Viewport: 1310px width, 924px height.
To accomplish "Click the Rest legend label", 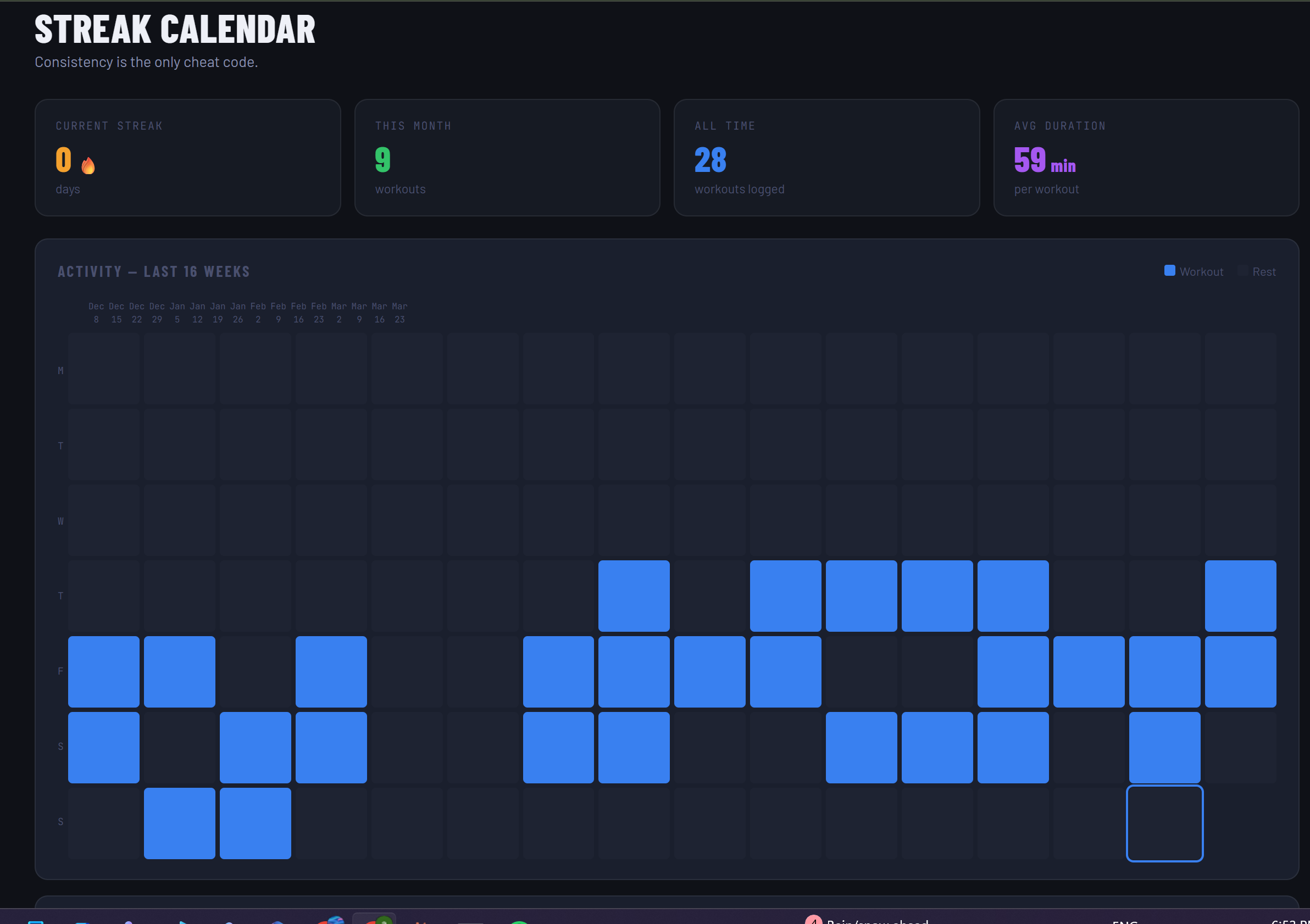I will tap(1264, 272).
